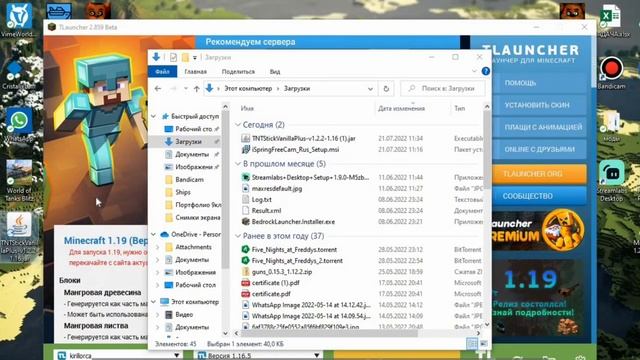
Task: Expand the address bar history dropdown
Action: pyautogui.click(x=370, y=89)
